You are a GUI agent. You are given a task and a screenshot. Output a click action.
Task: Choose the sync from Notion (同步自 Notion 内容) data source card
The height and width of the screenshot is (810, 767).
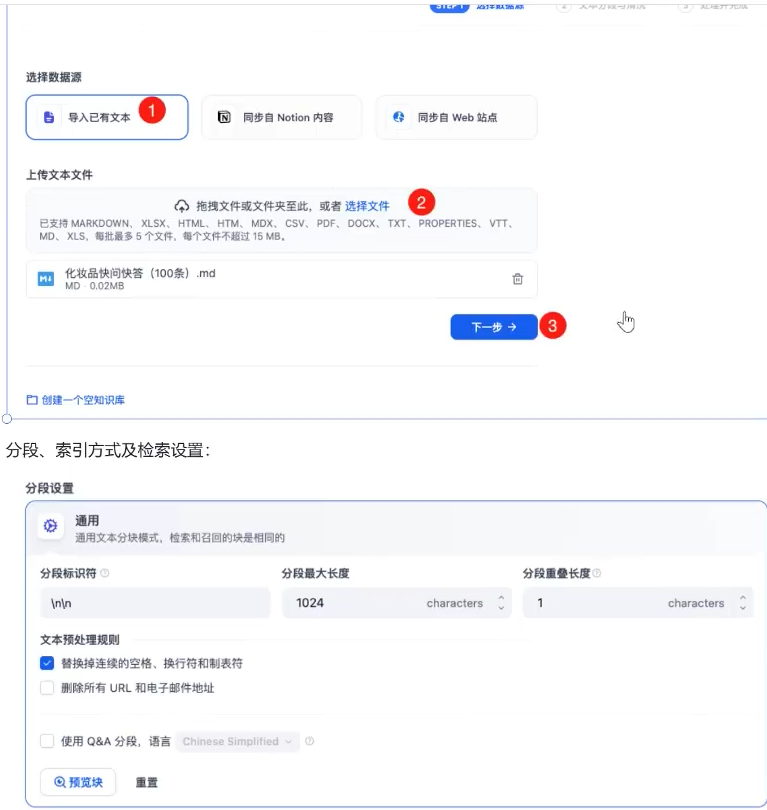point(281,117)
